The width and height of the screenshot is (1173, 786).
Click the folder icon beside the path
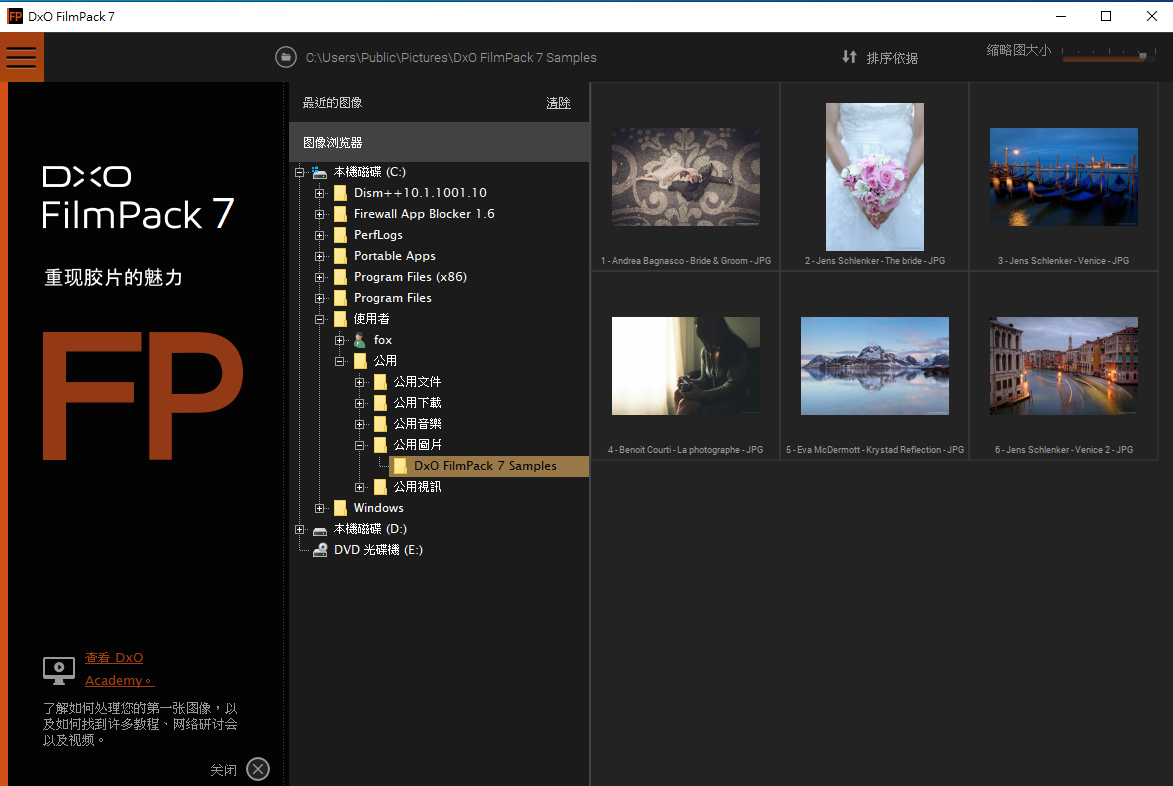[x=286, y=58]
